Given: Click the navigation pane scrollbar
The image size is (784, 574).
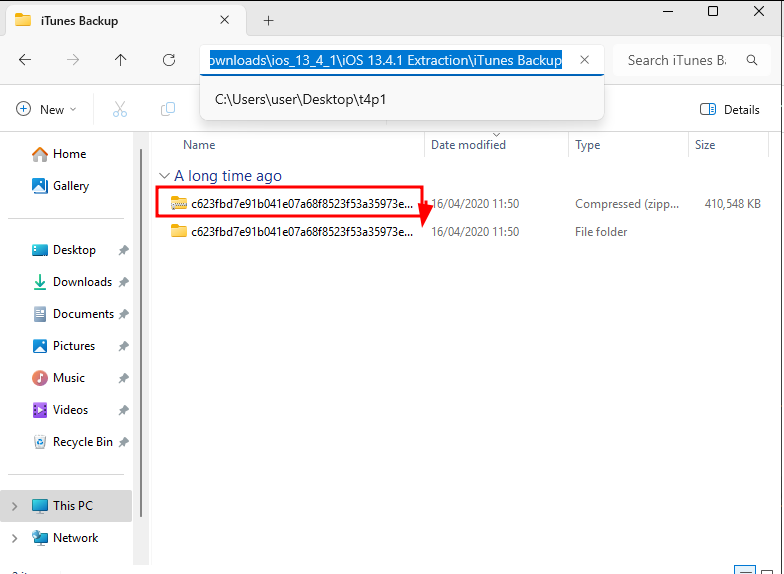Looking at the screenshot, I should [141, 332].
